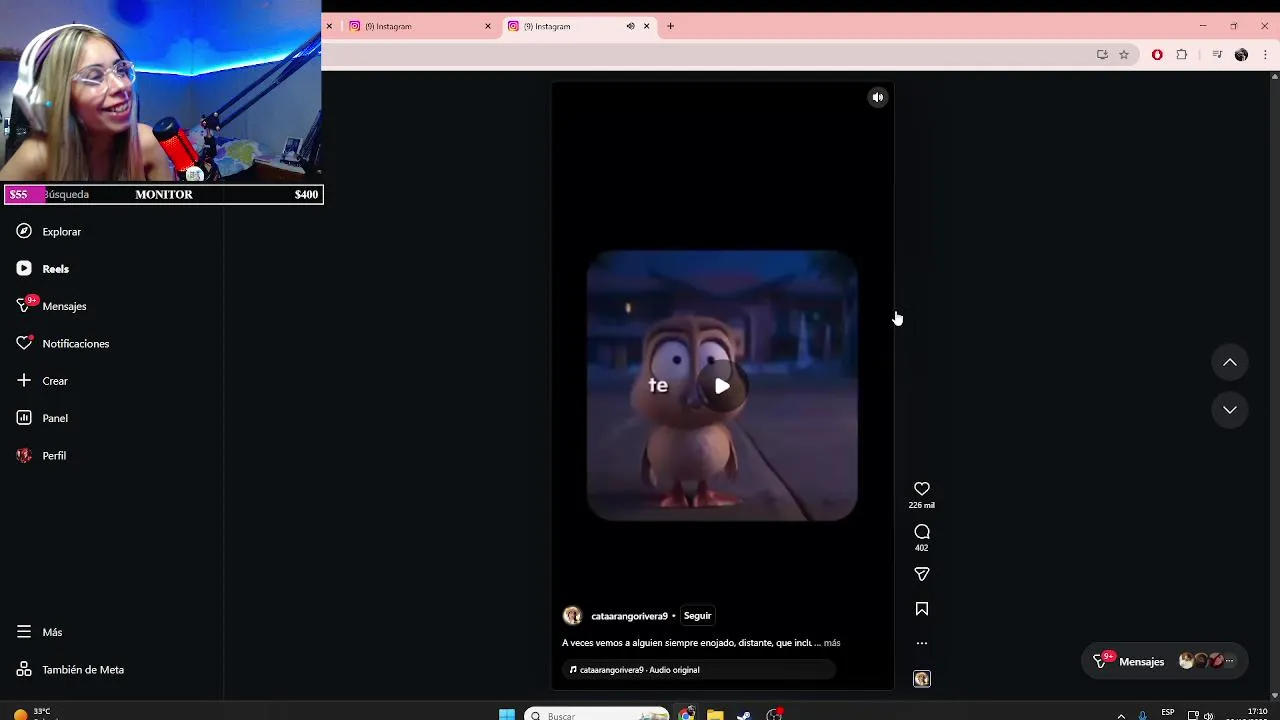Open the media control music icon
1280x720 pixels.
[1217, 55]
